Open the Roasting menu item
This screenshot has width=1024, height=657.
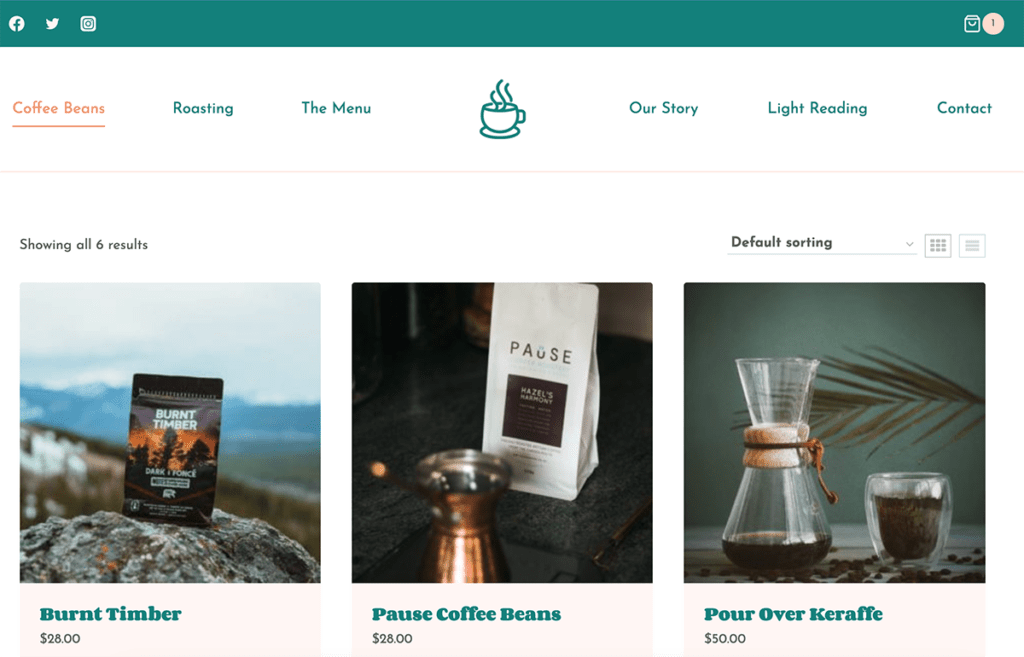pos(203,108)
